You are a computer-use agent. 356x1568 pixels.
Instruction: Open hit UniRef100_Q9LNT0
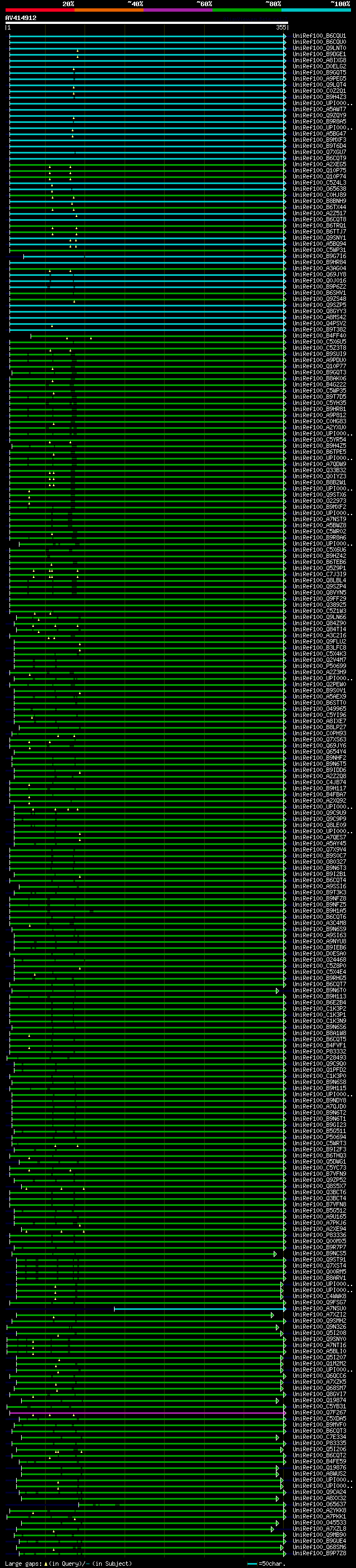tap(319, 48)
